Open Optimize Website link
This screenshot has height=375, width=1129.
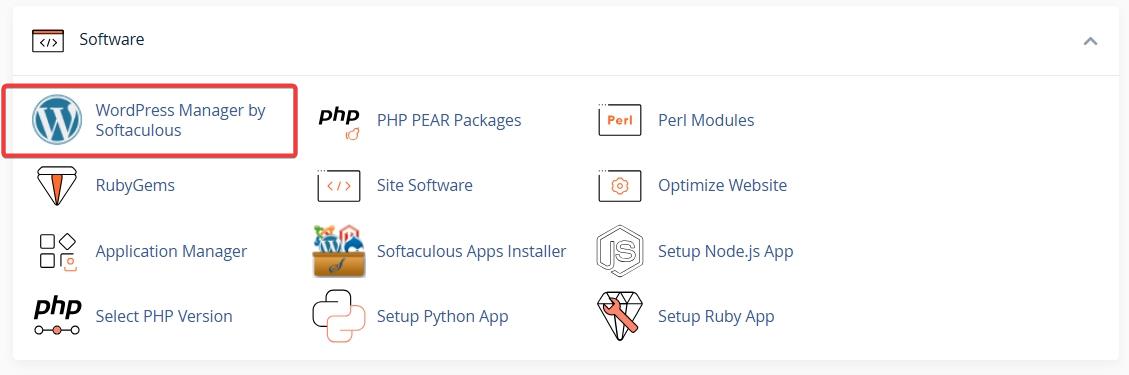pos(722,185)
